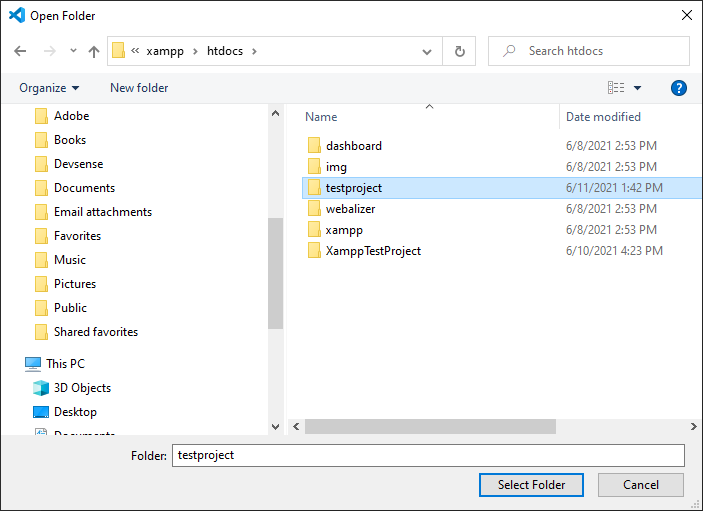Select Pictures folder in navigation pane
This screenshot has width=703, height=511.
[75, 284]
